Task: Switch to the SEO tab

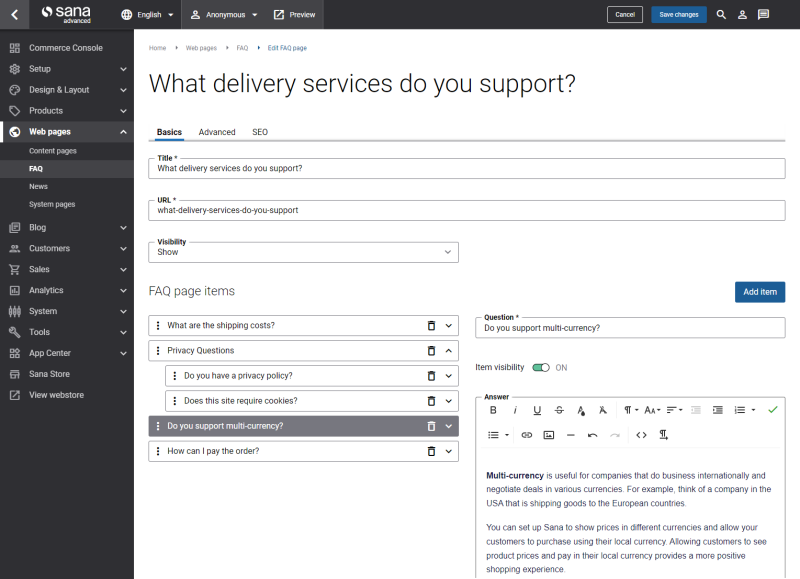Action: click(260, 132)
